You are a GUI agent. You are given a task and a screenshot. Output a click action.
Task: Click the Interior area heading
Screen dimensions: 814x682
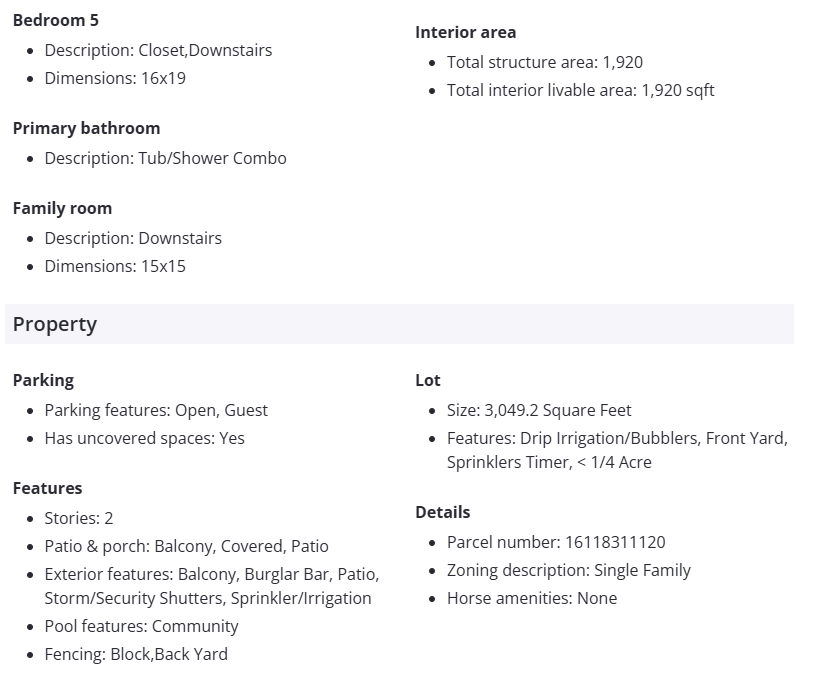click(465, 32)
